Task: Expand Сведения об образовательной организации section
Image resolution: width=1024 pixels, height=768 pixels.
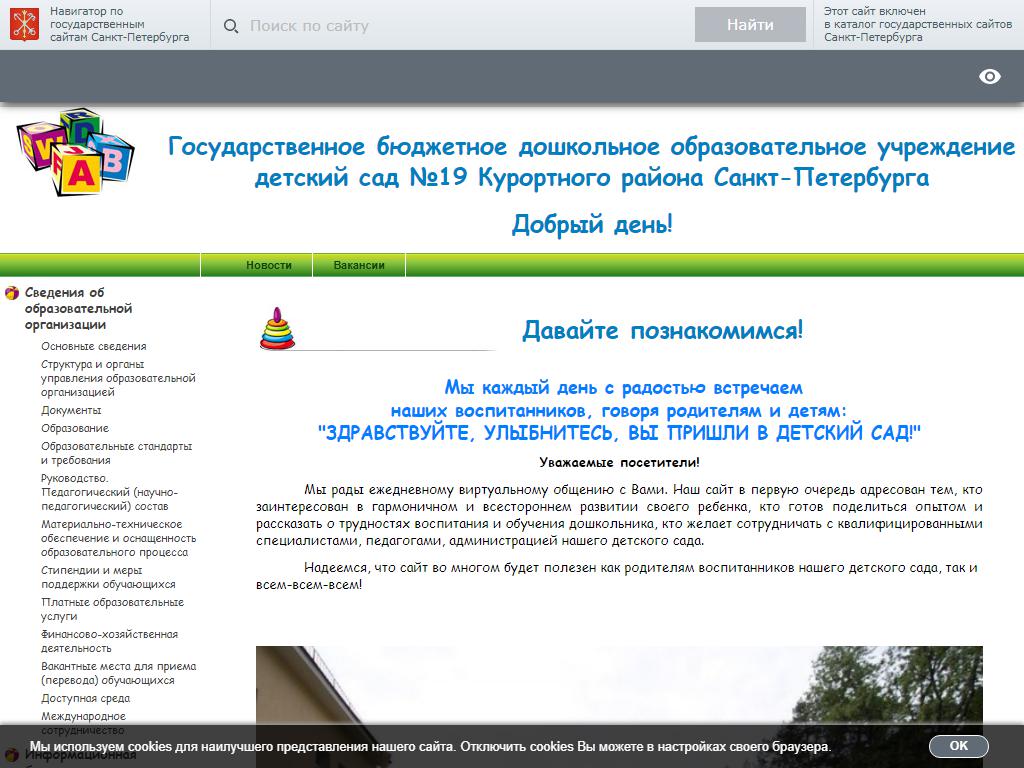Action: 78,308
